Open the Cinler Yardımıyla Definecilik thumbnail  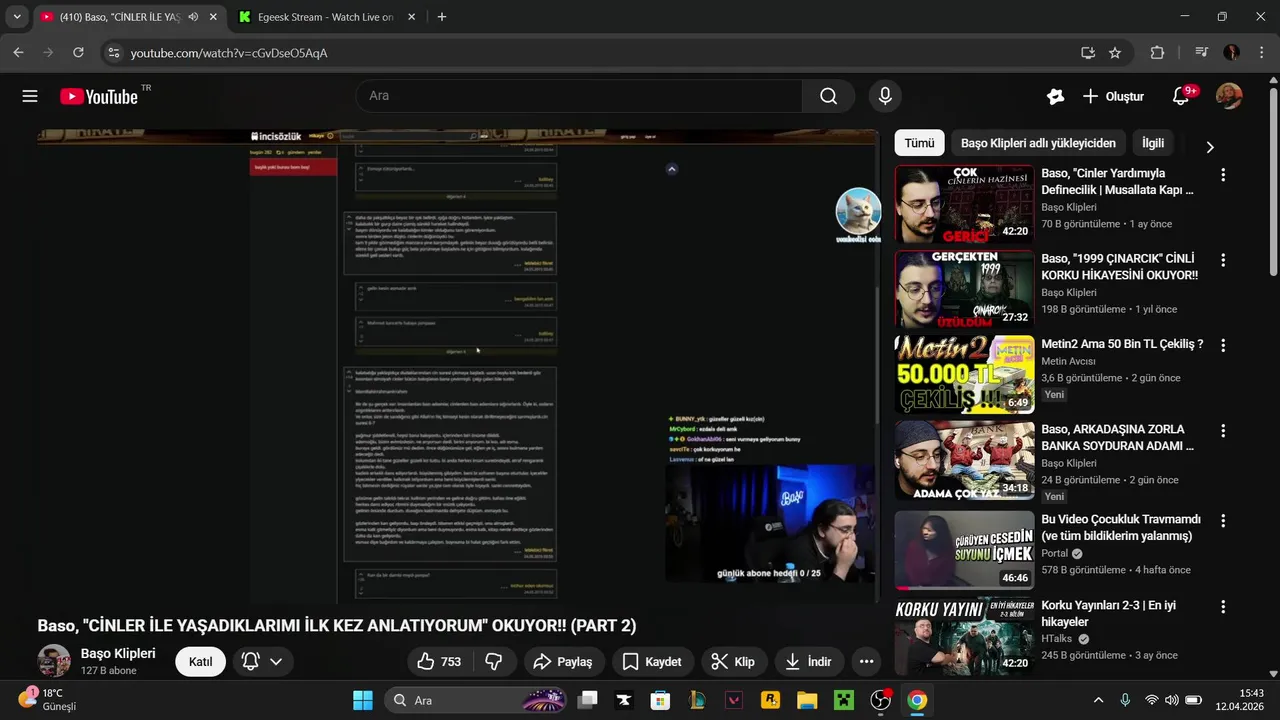[964, 204]
